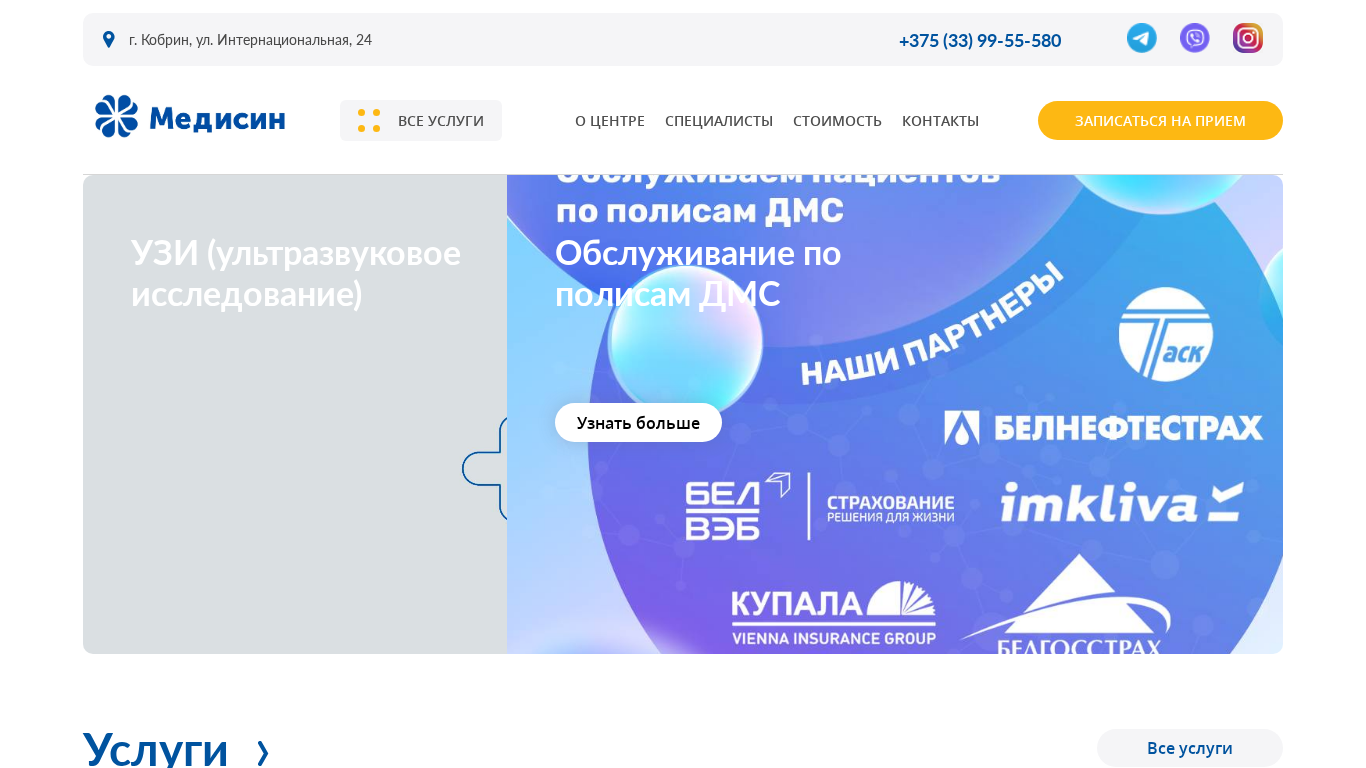The image size is (1366, 768).
Task: Click the four-dot grid icon in Все услуги
Action: (x=369, y=120)
